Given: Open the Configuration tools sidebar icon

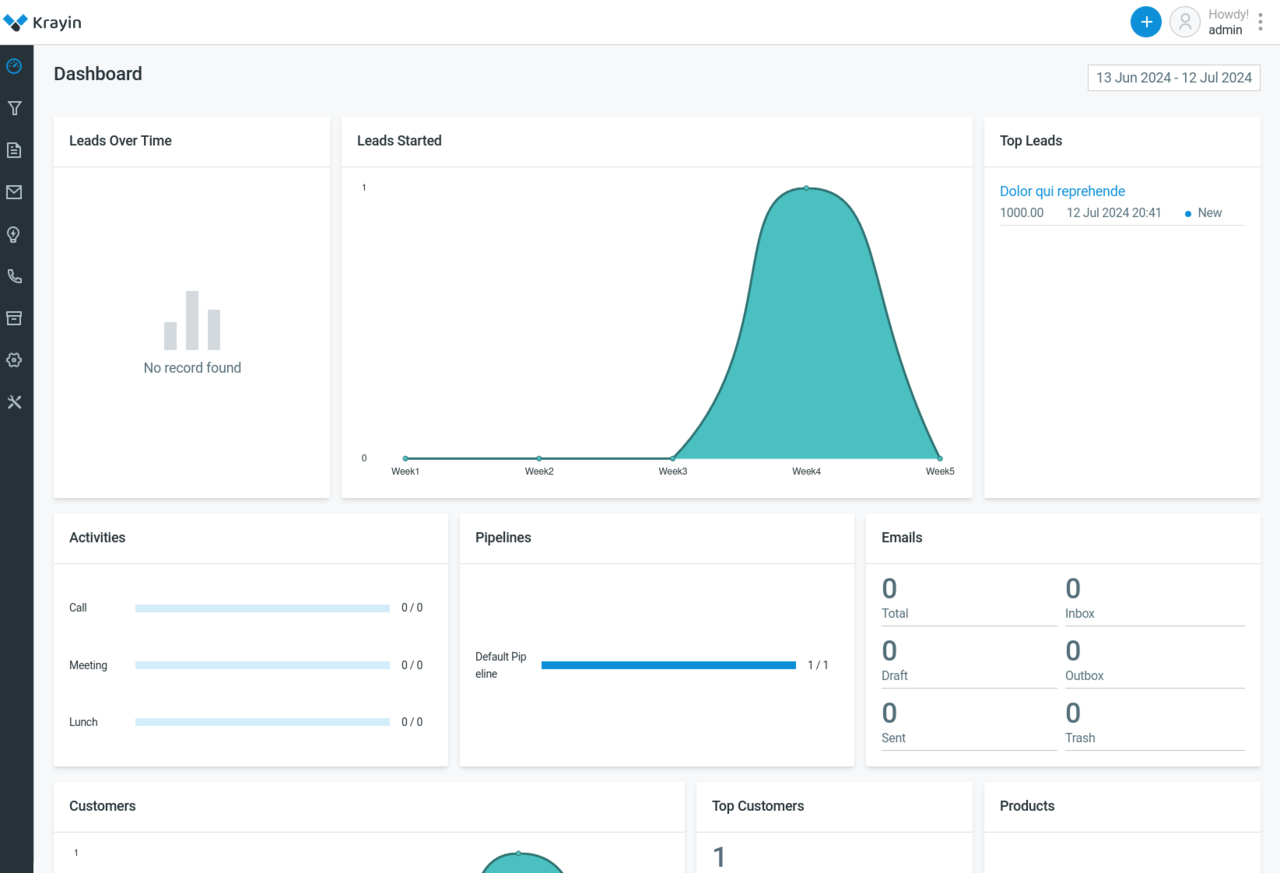Looking at the screenshot, I should coord(14,402).
